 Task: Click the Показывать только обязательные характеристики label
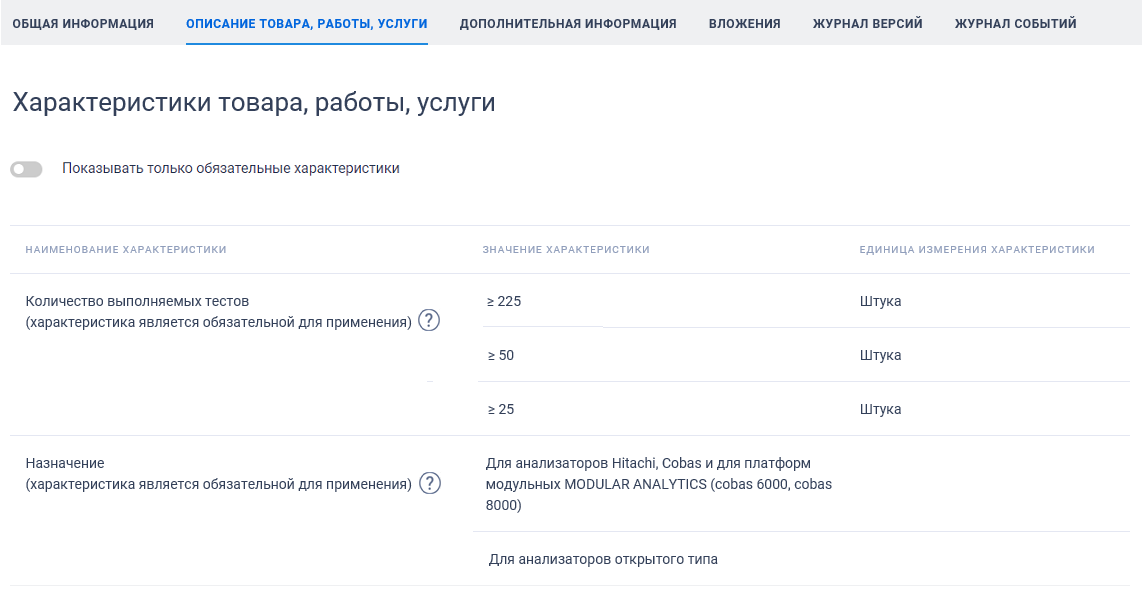coord(231,168)
